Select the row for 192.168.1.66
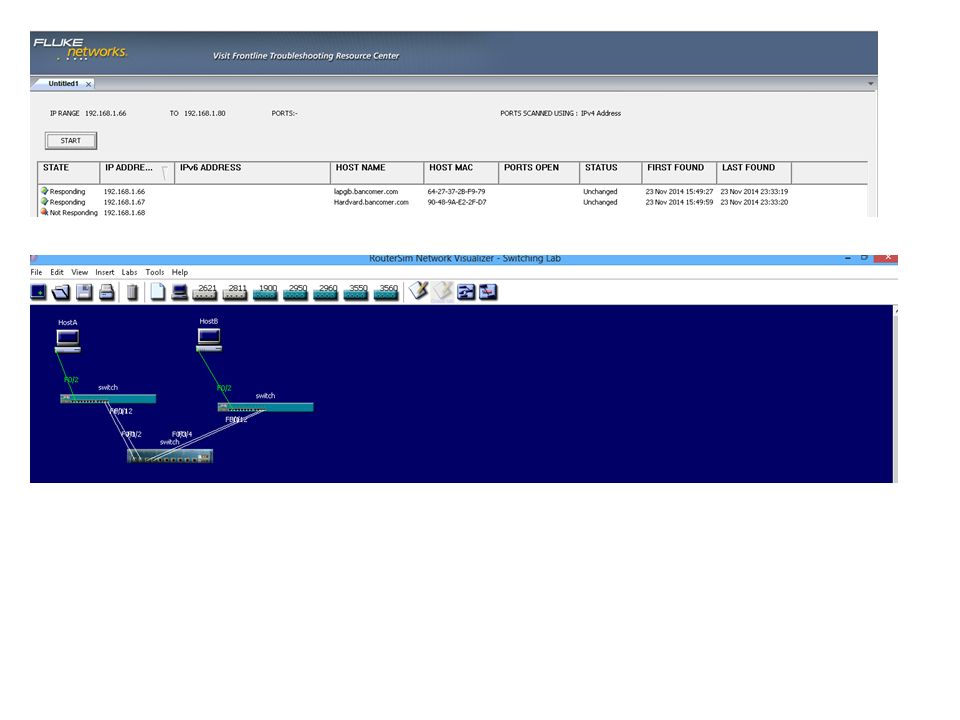This screenshot has height=720, width=960. 452,192
